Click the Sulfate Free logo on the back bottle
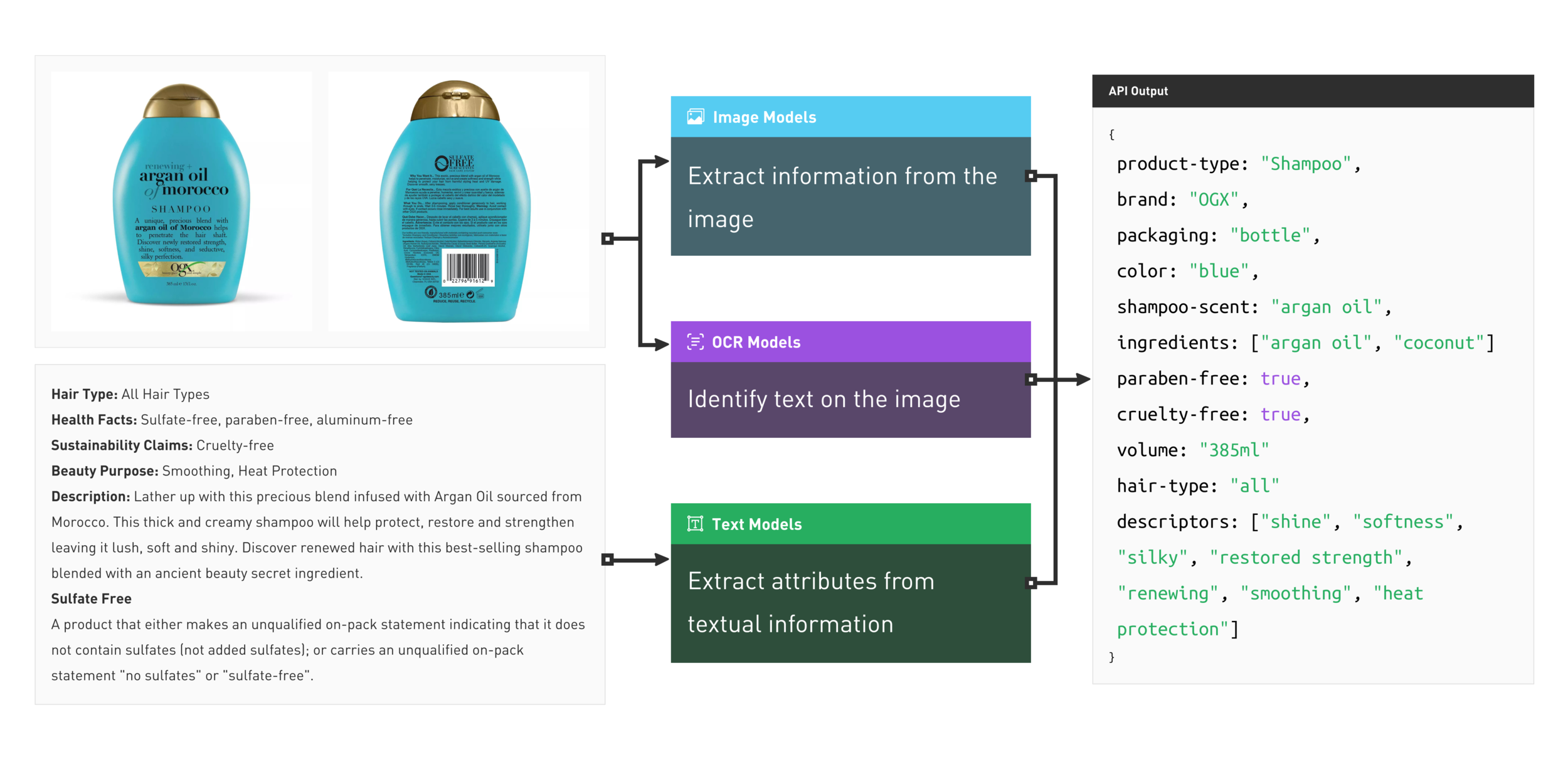The width and height of the screenshot is (1568, 759). point(455,163)
